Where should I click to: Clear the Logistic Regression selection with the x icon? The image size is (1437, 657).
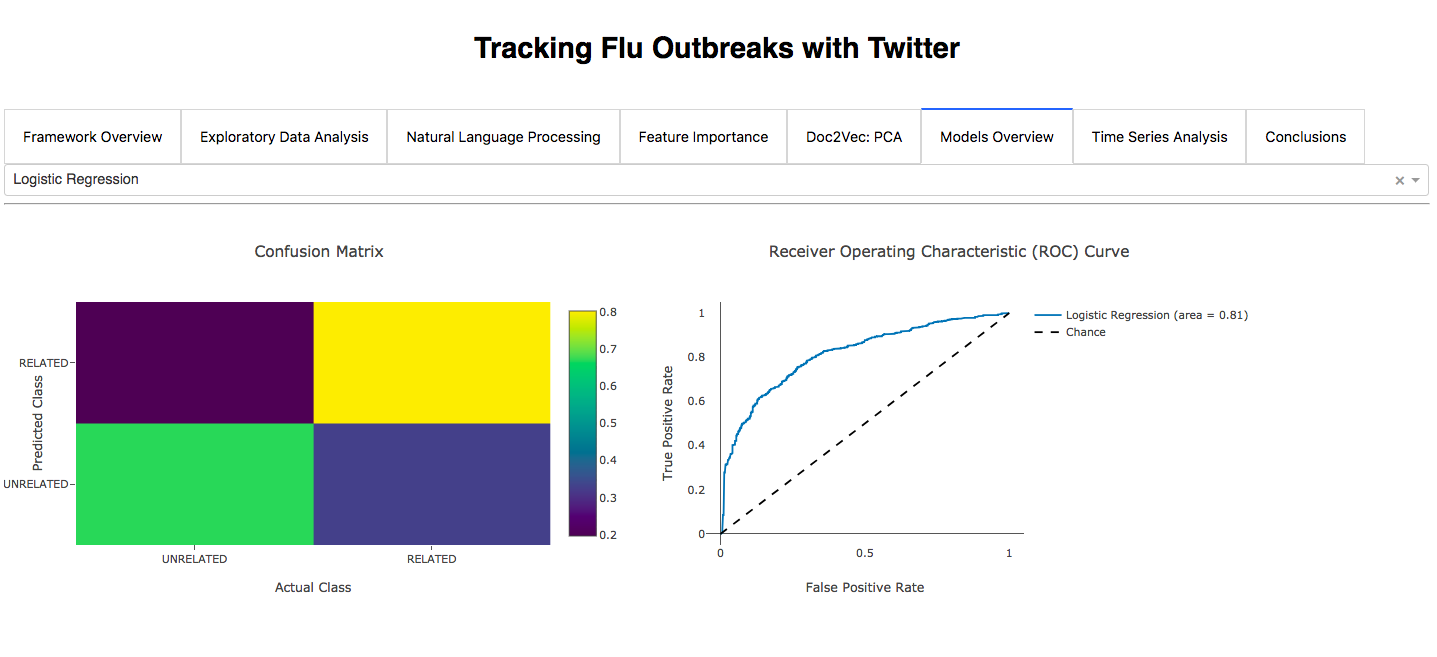coord(1400,180)
